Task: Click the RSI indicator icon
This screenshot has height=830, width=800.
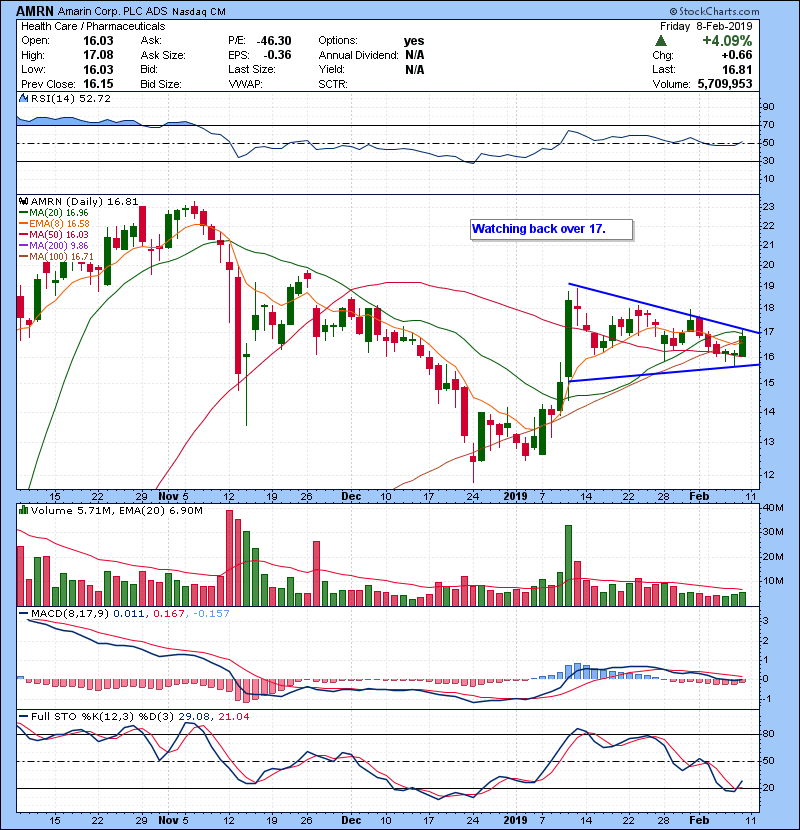Action: [23, 98]
